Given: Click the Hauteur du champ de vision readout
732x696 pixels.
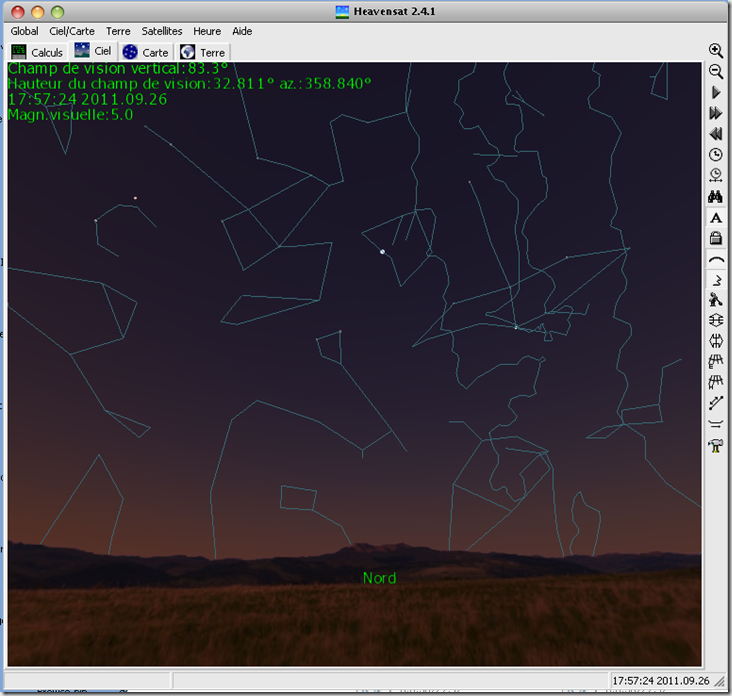Looking at the screenshot, I should [190, 84].
